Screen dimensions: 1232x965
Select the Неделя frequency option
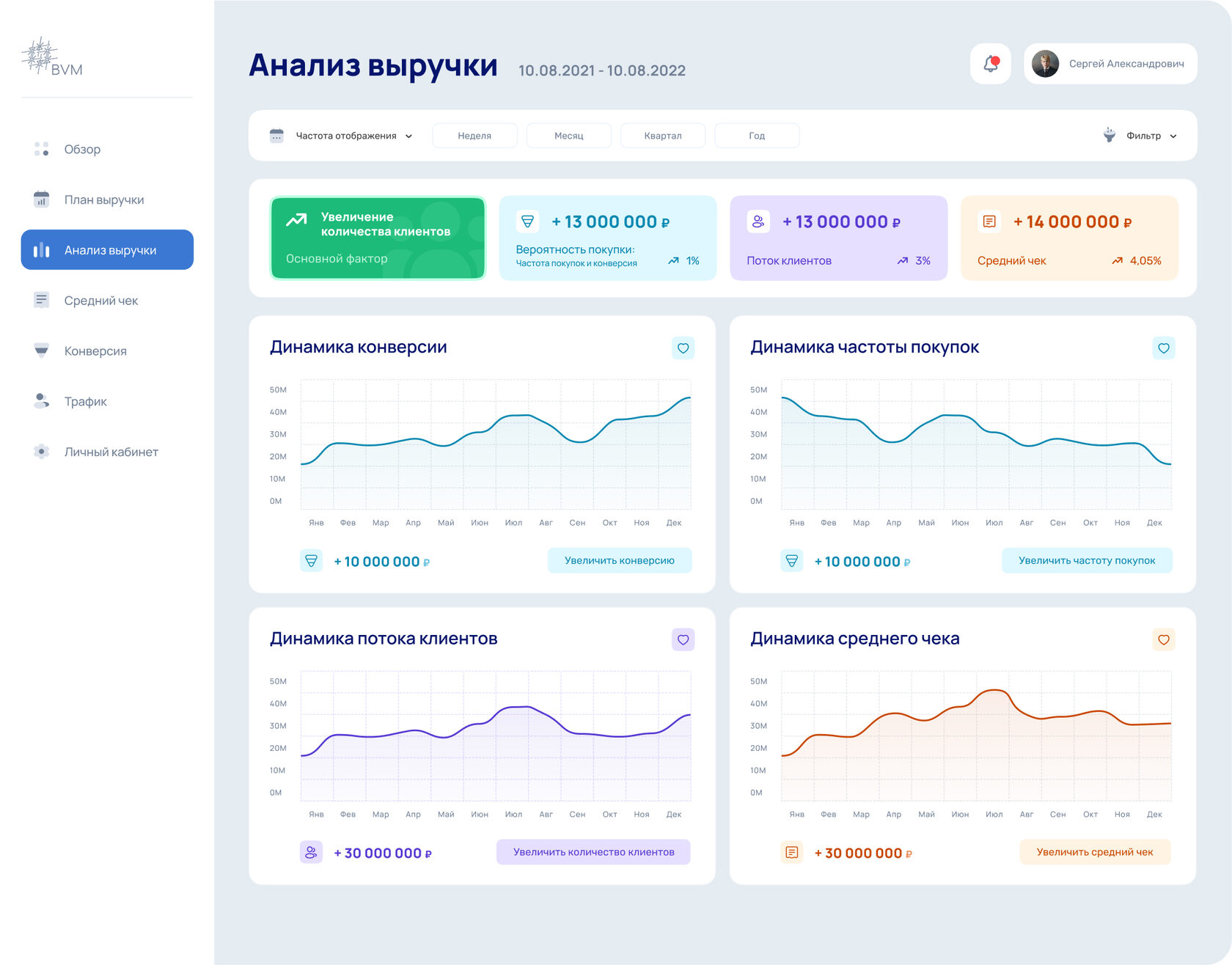[x=474, y=136]
